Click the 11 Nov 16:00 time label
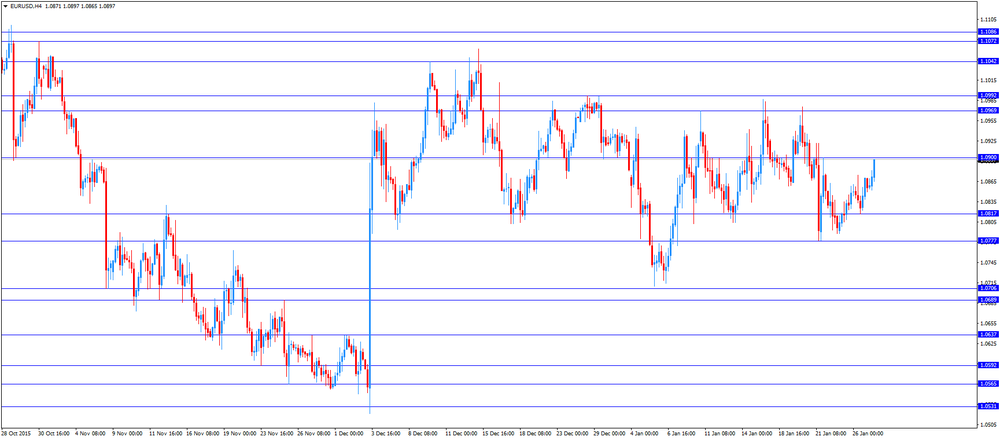Viewport: 1000px width, 440px height. click(x=166, y=433)
